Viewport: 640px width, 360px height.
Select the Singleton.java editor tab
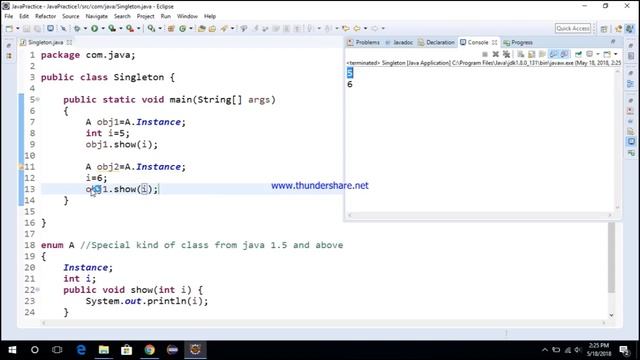[x=46, y=42]
